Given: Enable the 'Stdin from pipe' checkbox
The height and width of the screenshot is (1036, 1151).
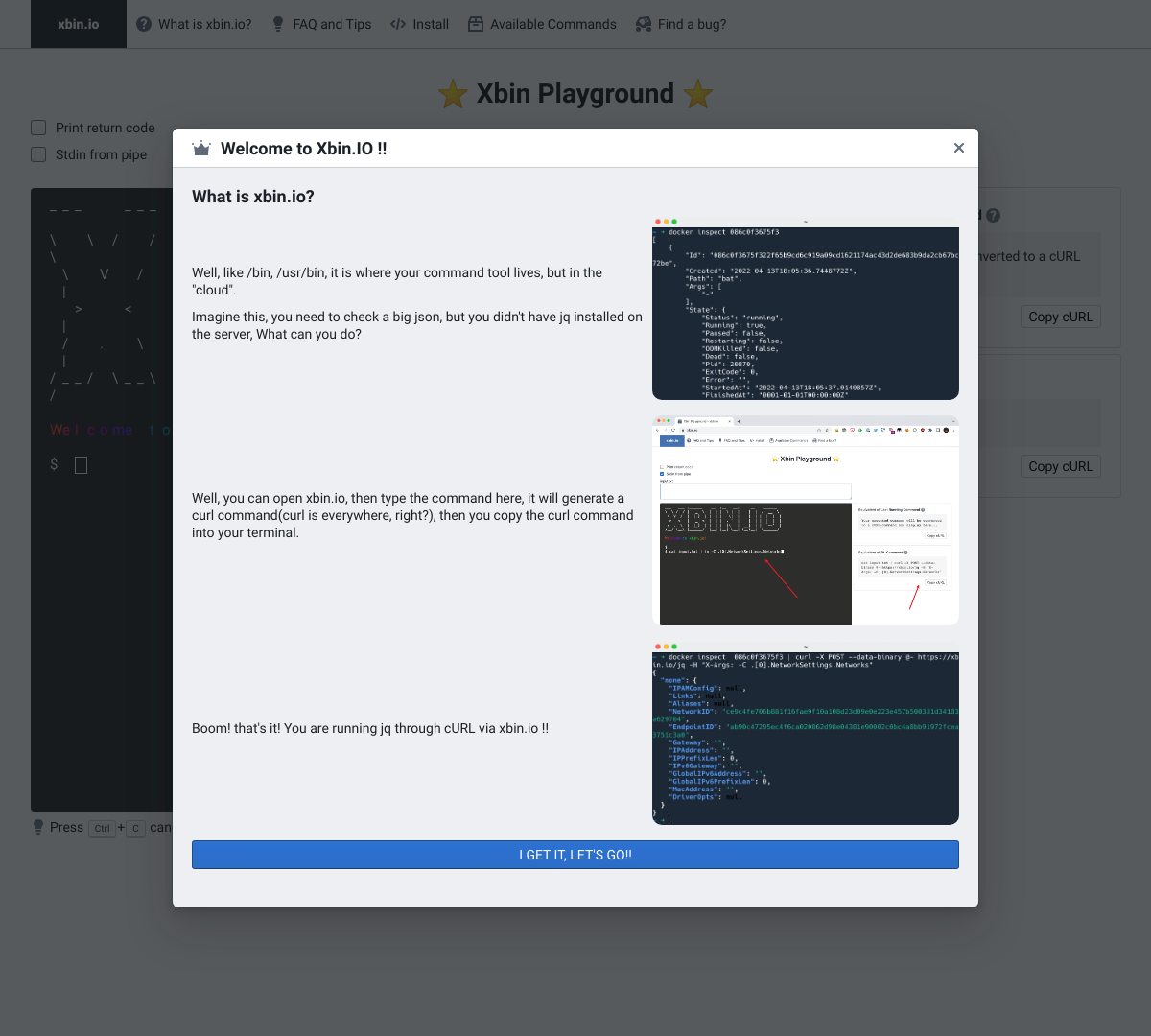Looking at the screenshot, I should click(38, 154).
